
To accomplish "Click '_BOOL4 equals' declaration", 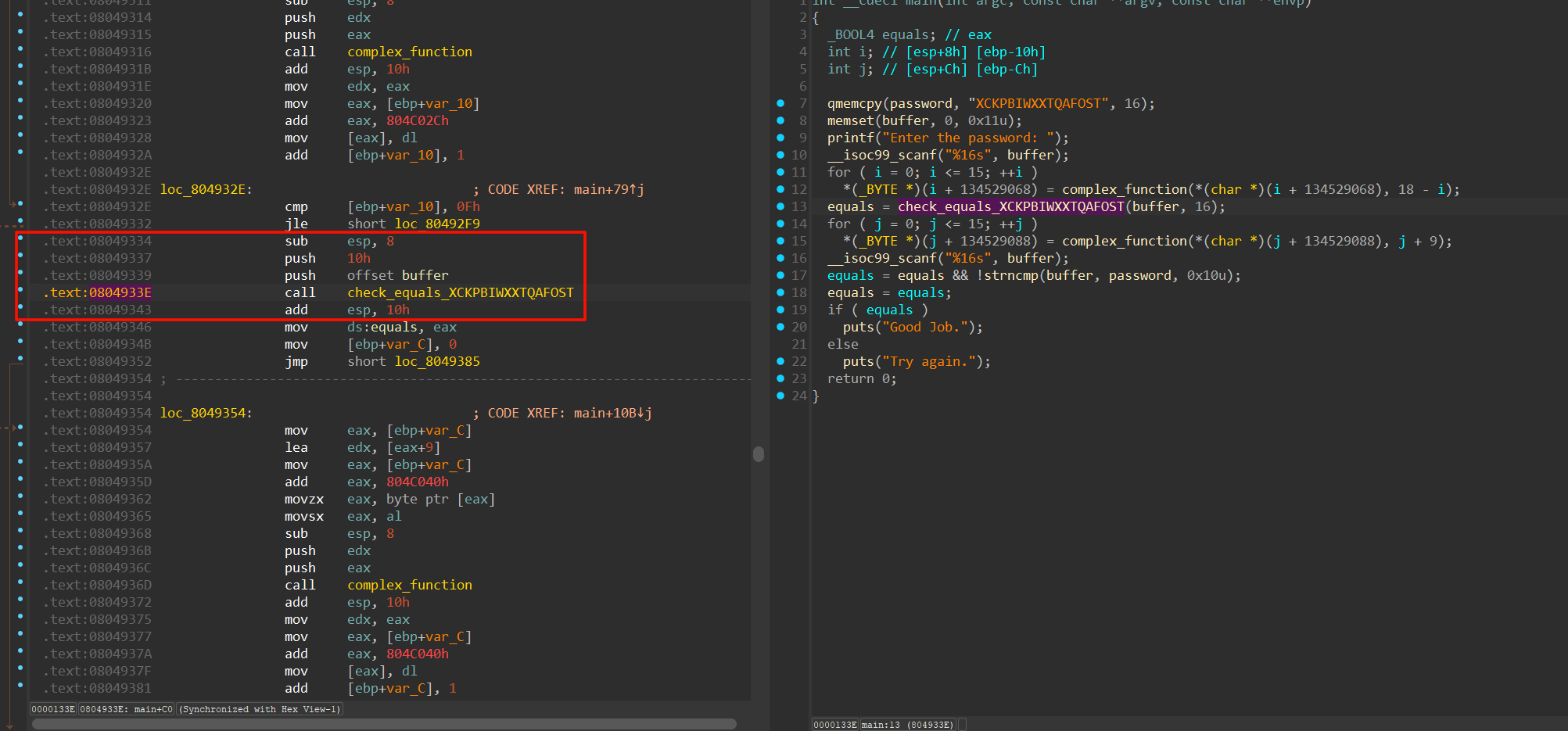I will click(x=881, y=34).
